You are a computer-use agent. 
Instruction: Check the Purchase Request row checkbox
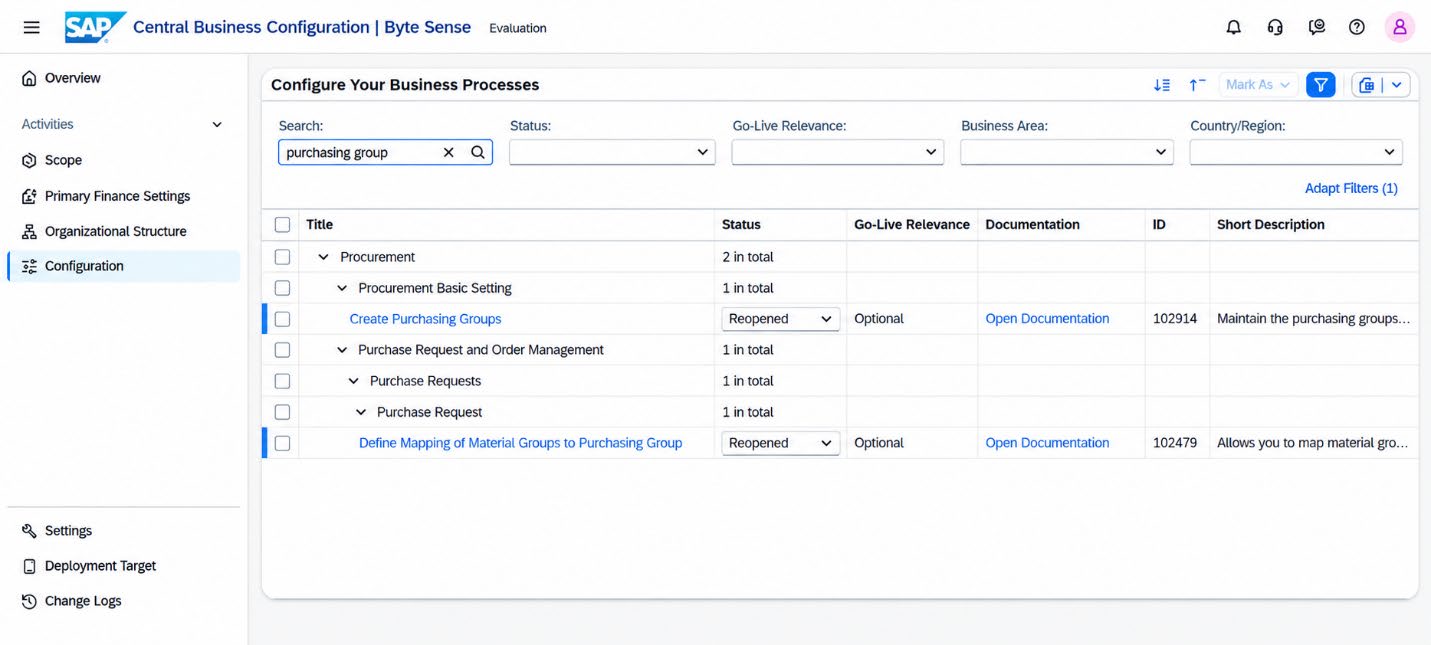(x=282, y=412)
